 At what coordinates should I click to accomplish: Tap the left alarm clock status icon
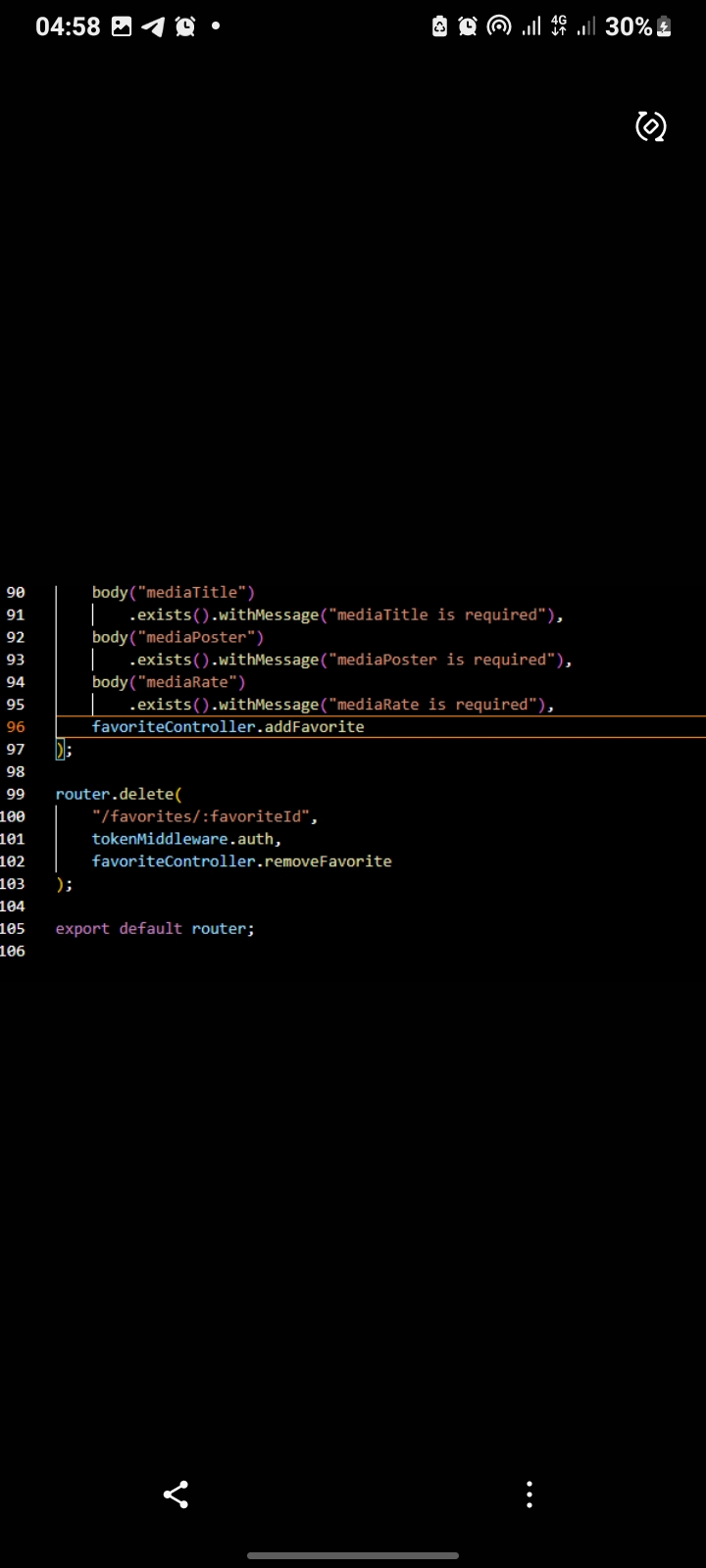[184, 26]
